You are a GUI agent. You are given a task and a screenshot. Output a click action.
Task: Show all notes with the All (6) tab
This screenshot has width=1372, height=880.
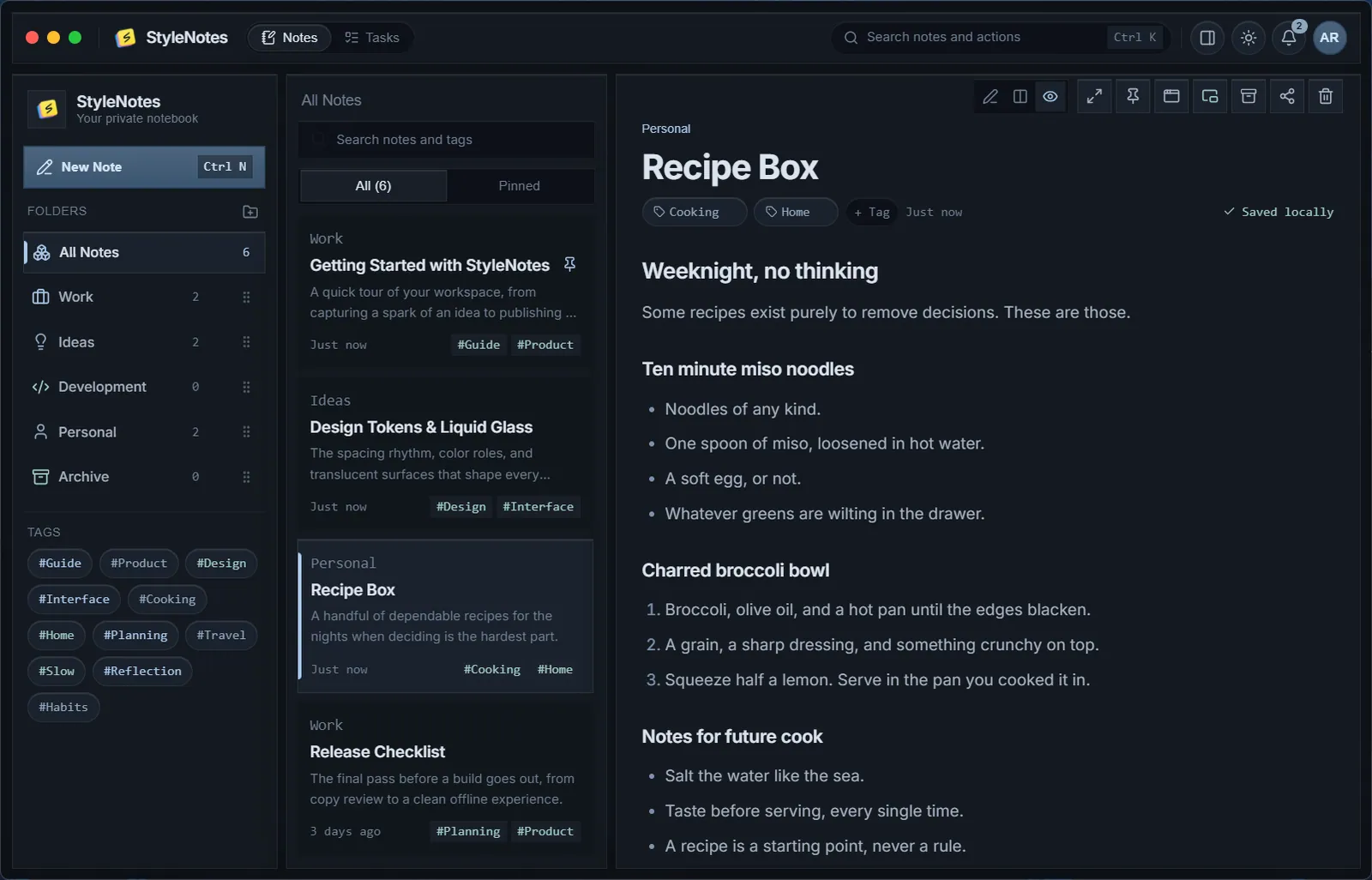[x=373, y=186]
